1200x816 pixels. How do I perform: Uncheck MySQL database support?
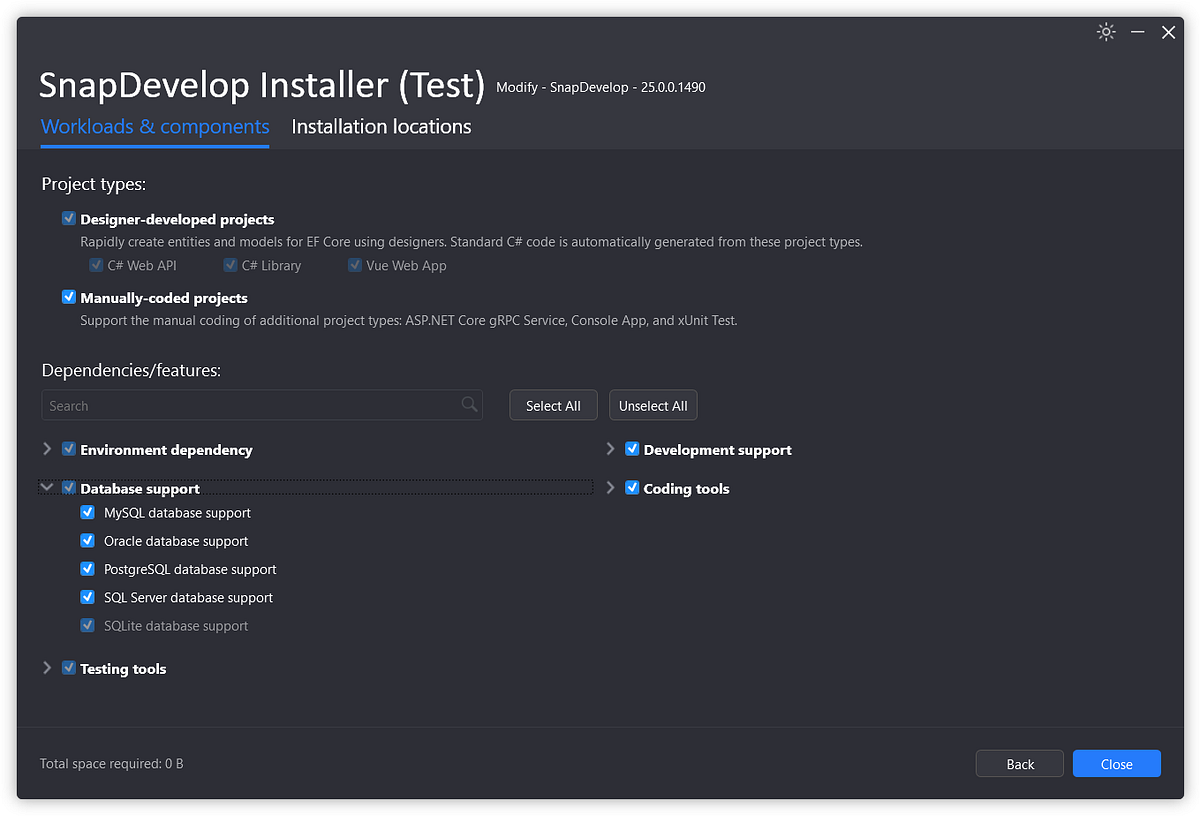(88, 513)
